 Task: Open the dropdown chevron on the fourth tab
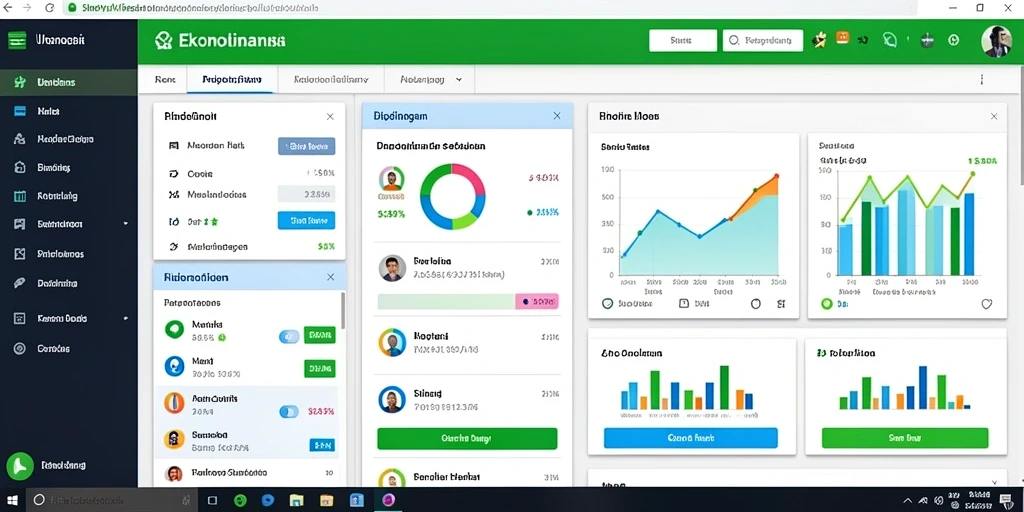pyautogui.click(x=458, y=80)
